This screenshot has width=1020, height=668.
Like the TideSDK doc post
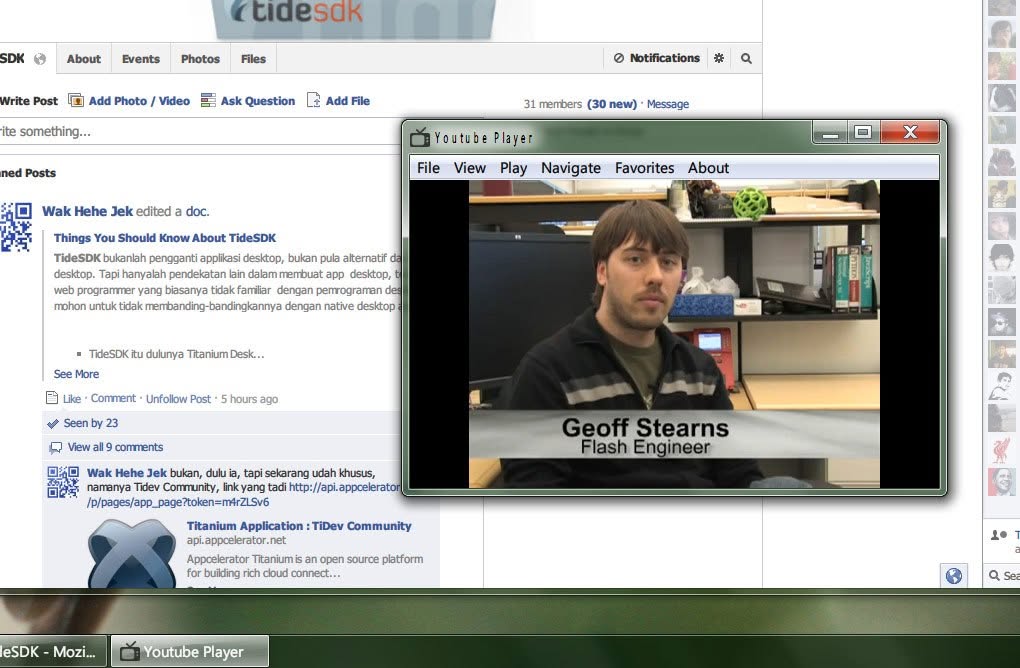72,399
